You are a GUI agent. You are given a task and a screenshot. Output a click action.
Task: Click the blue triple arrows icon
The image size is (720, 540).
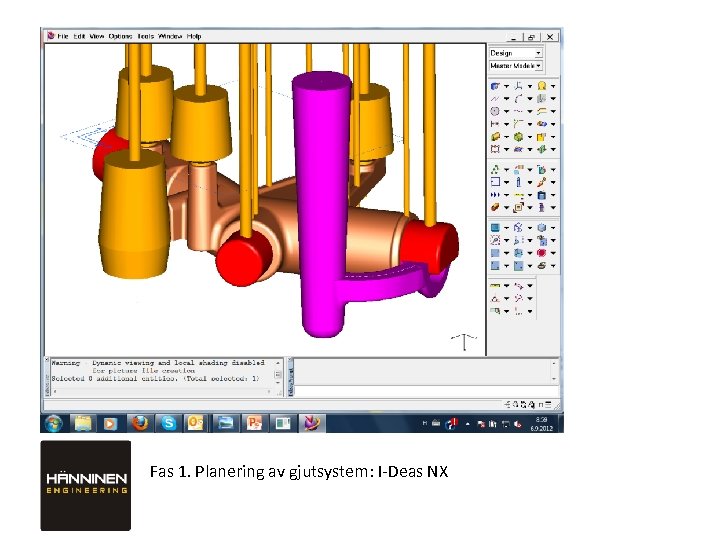[x=495, y=195]
